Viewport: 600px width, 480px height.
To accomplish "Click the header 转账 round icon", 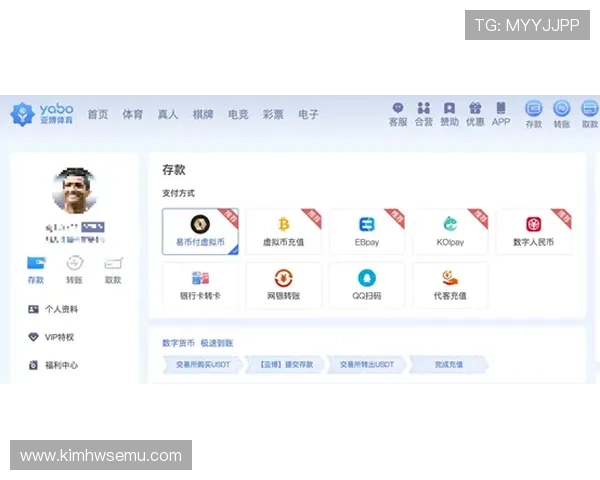I will pyautogui.click(x=562, y=108).
